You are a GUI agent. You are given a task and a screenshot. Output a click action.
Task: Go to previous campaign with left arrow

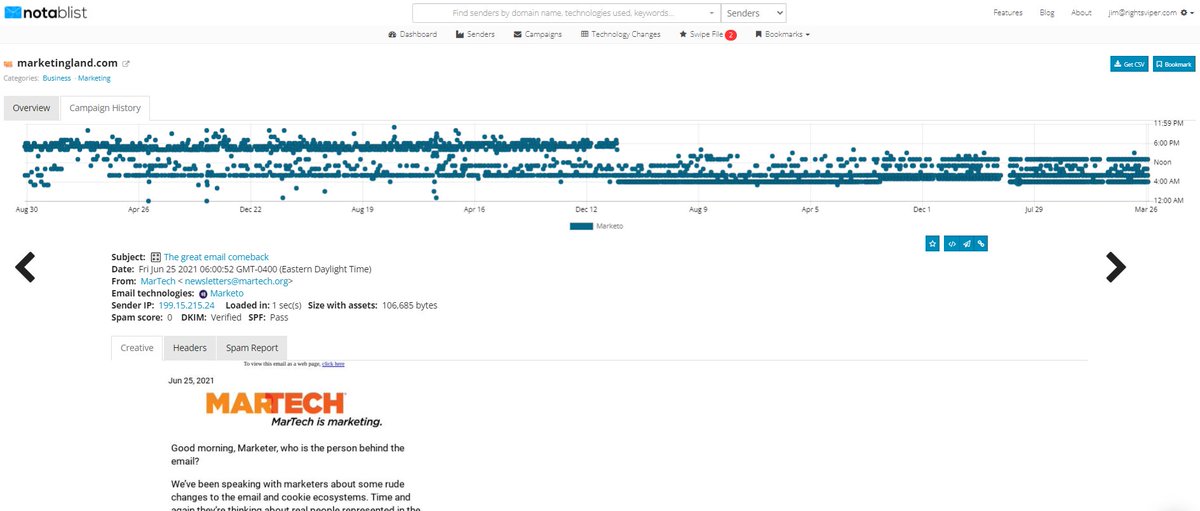(25, 266)
